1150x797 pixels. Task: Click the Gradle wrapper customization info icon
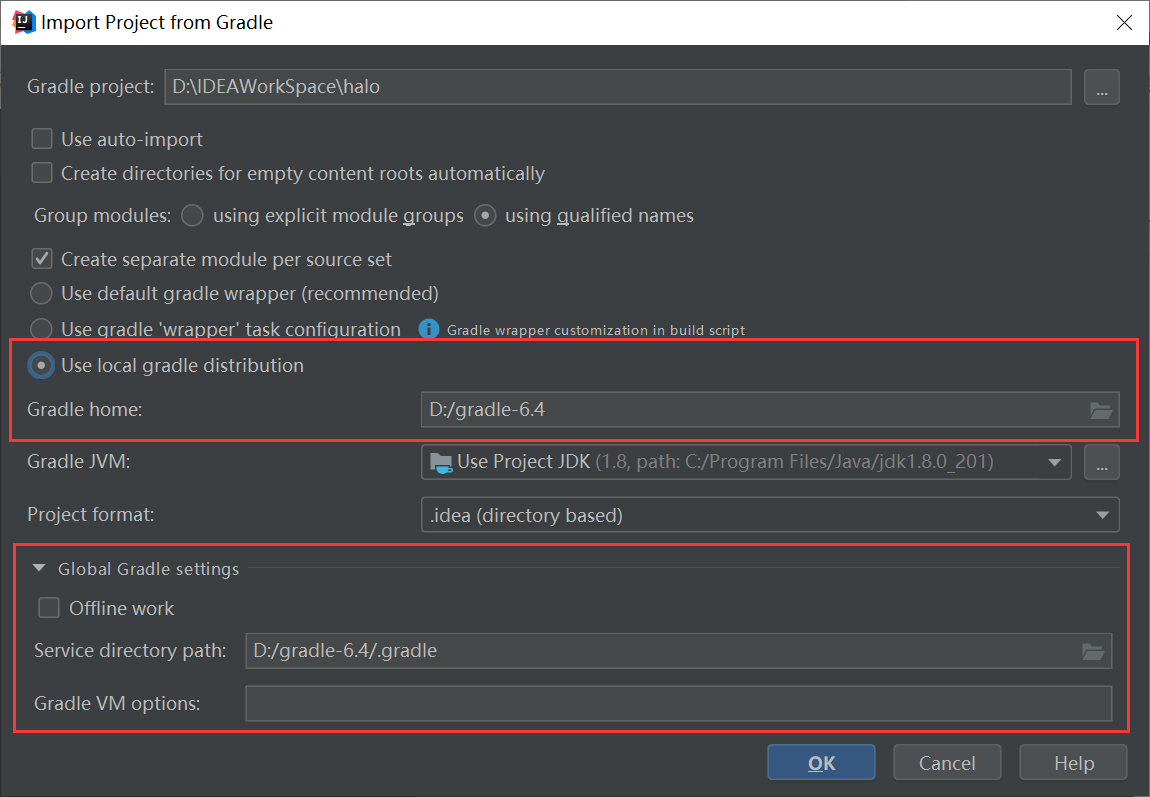pos(429,329)
